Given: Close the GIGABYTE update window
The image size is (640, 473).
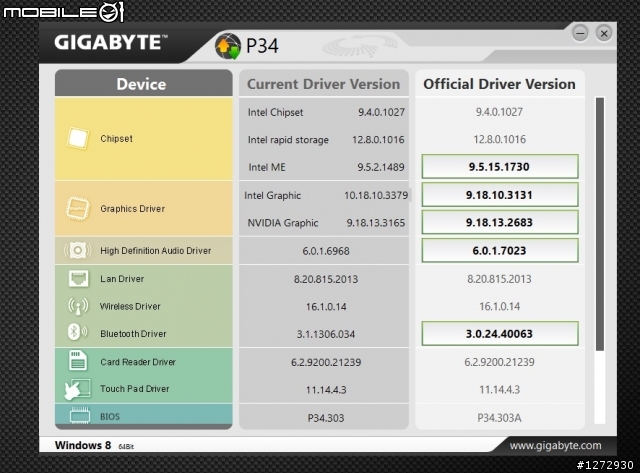Looking at the screenshot, I should (x=604, y=33).
